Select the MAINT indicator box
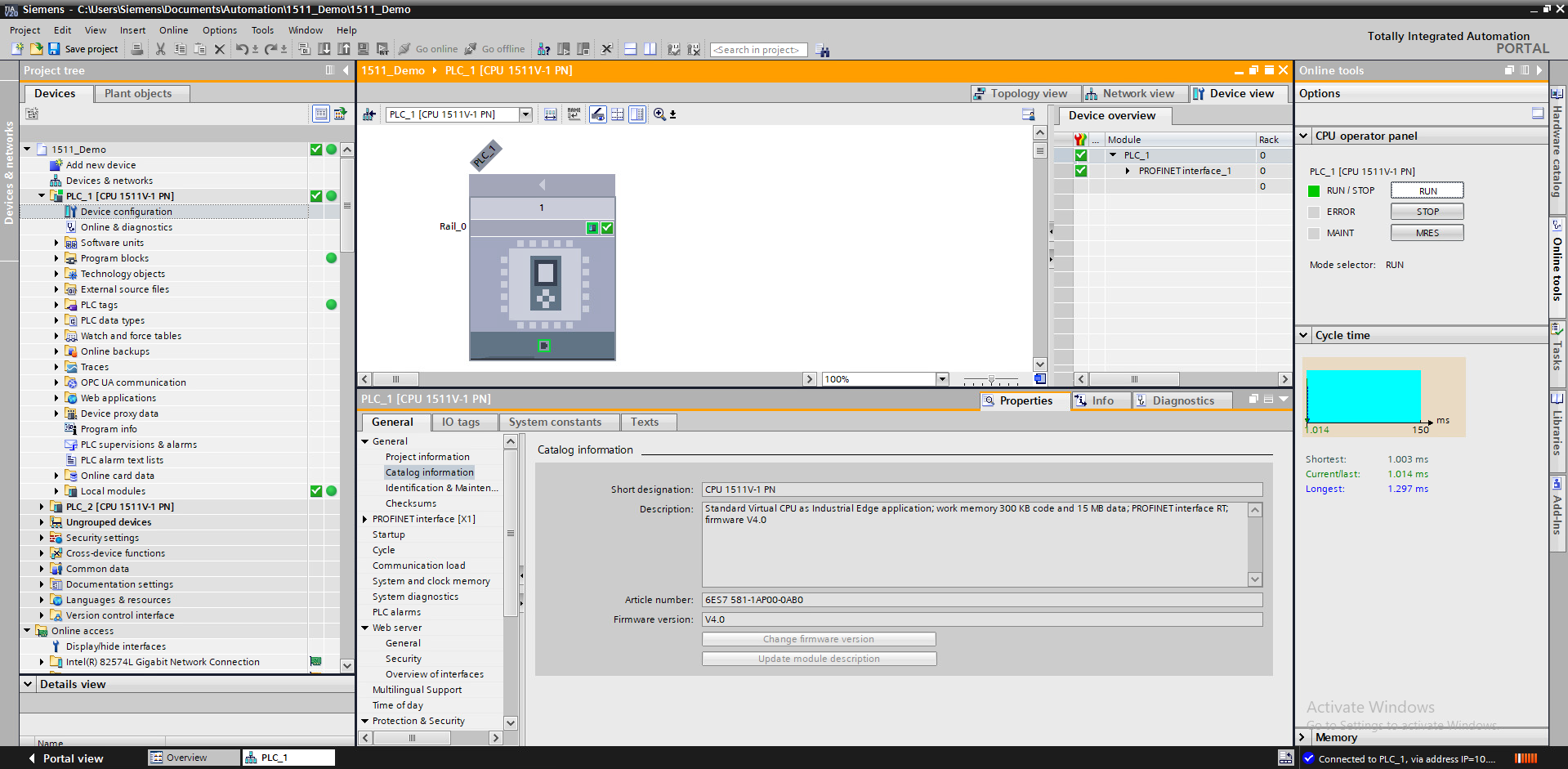 (x=1314, y=233)
